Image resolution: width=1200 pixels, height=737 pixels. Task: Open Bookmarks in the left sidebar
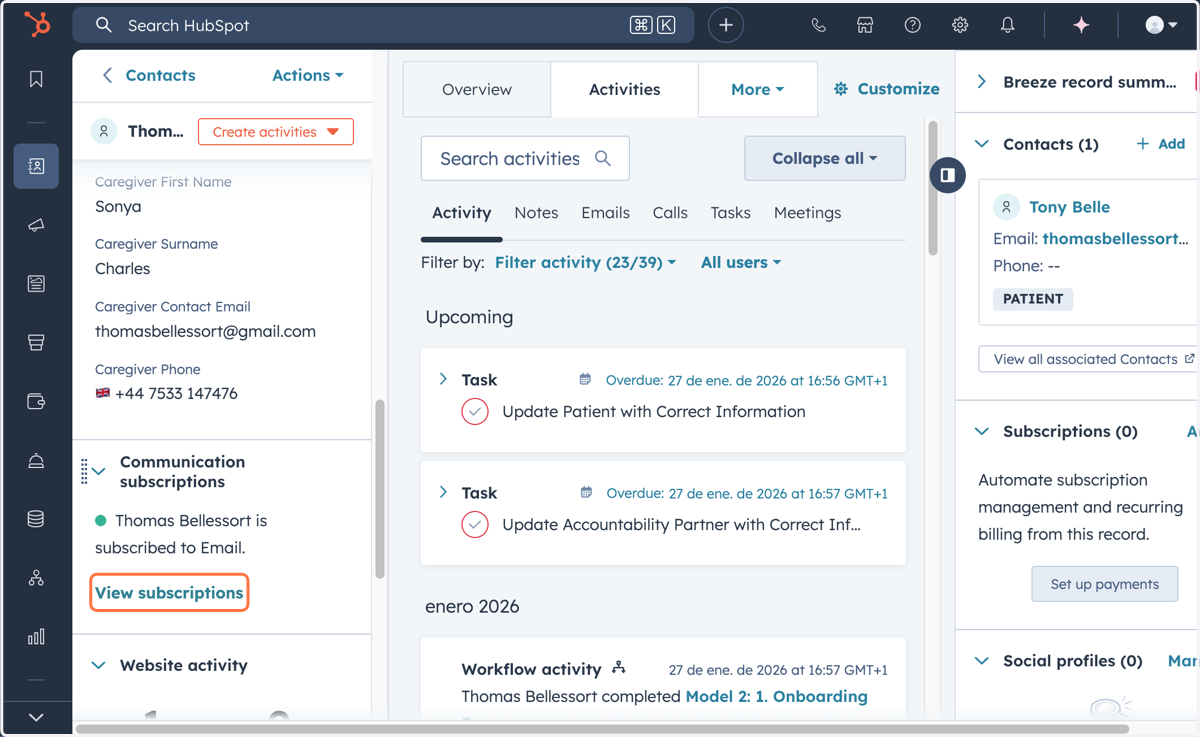point(36,79)
